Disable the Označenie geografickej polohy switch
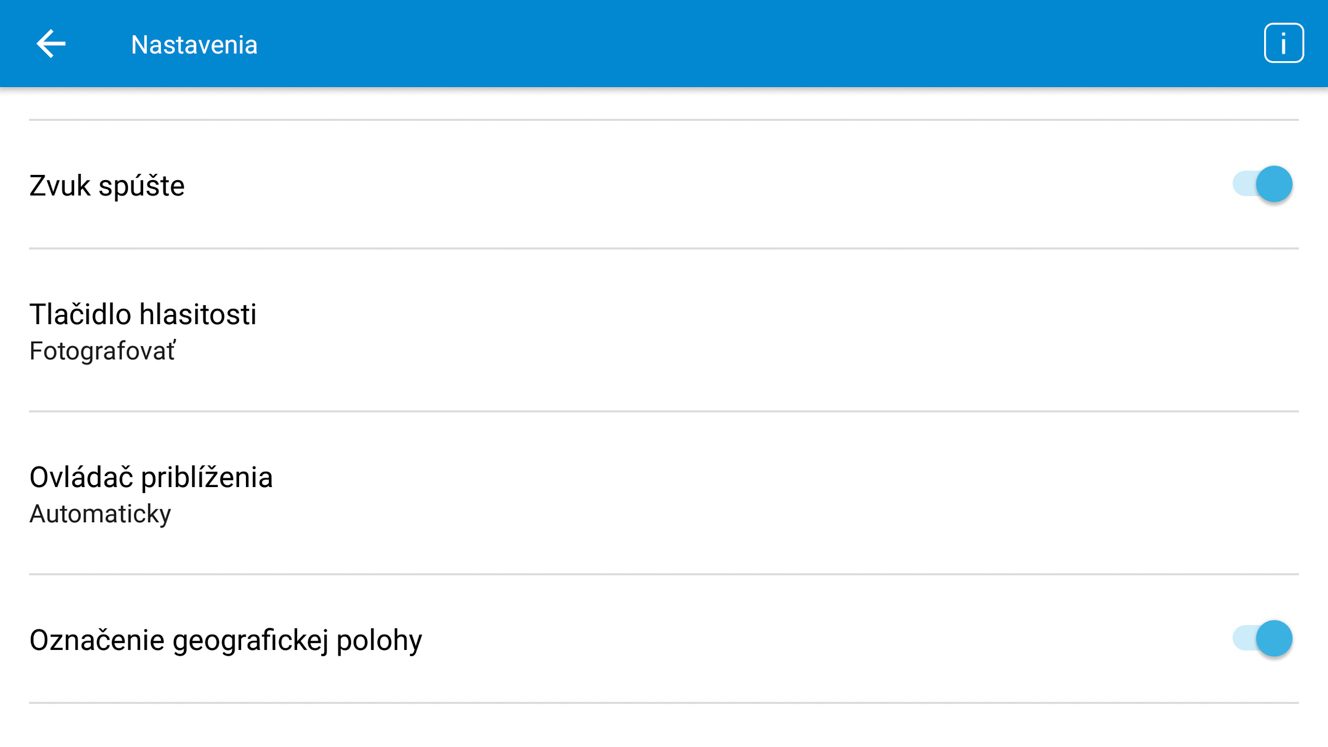 pos(1263,638)
